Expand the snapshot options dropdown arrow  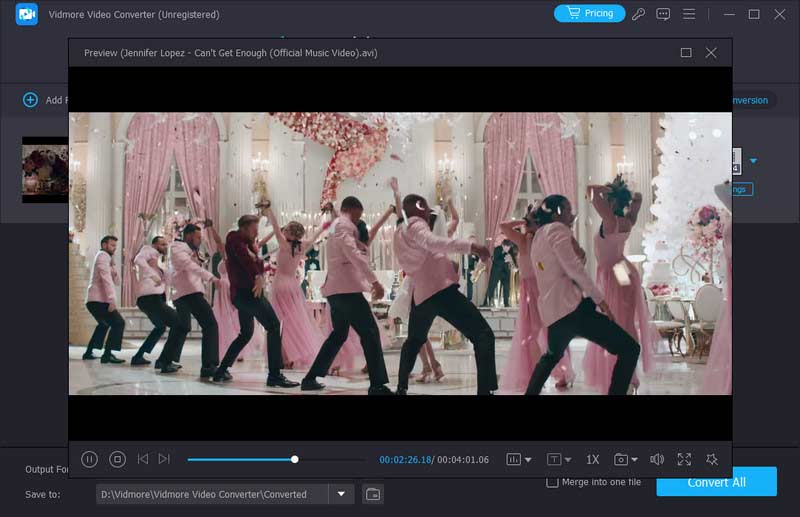634,460
